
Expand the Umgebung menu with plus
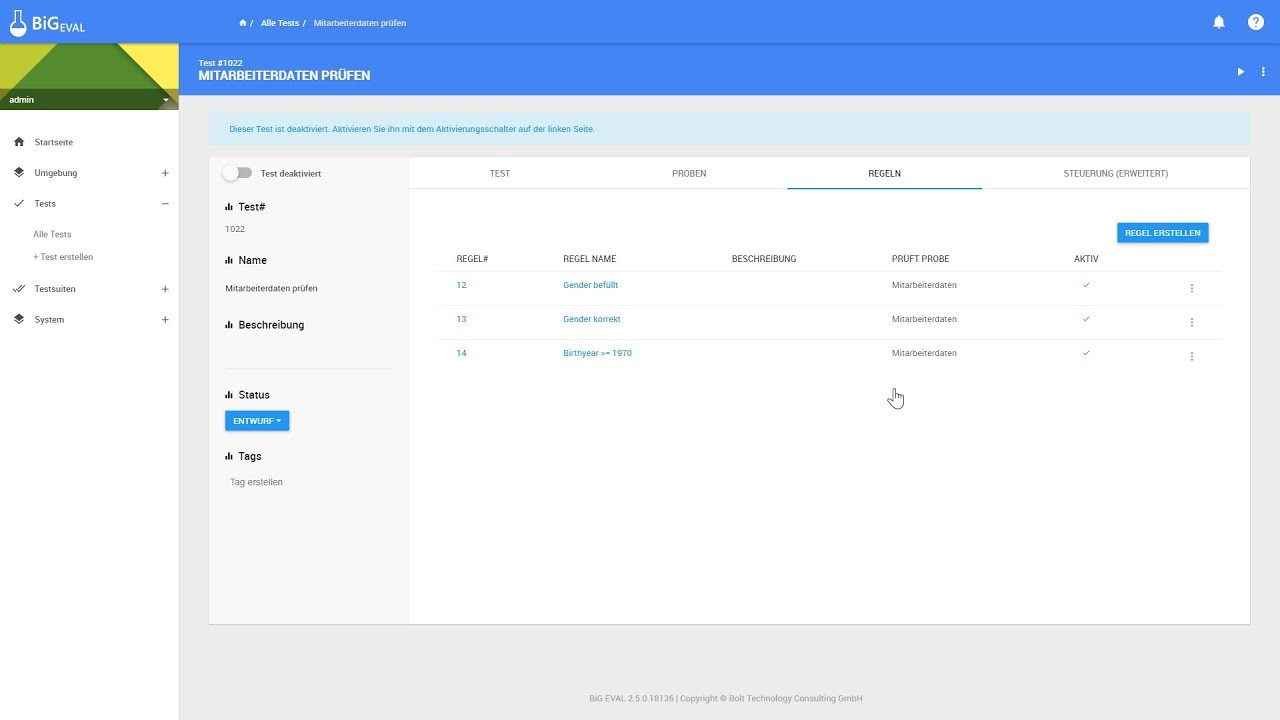(x=165, y=173)
